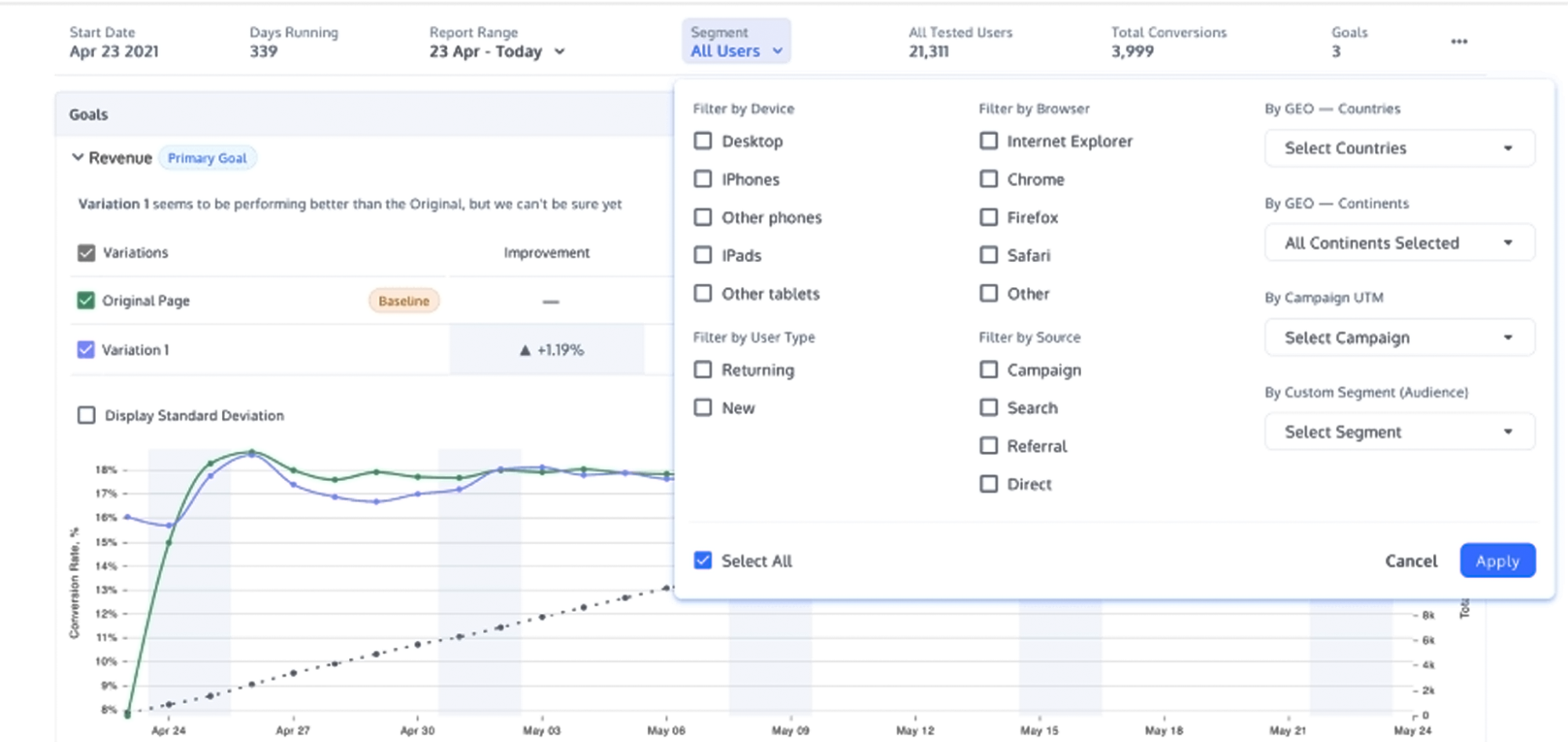Screen dimensions: 1568x742
Task: Open the All Continents Selected dropdown
Action: point(1399,242)
